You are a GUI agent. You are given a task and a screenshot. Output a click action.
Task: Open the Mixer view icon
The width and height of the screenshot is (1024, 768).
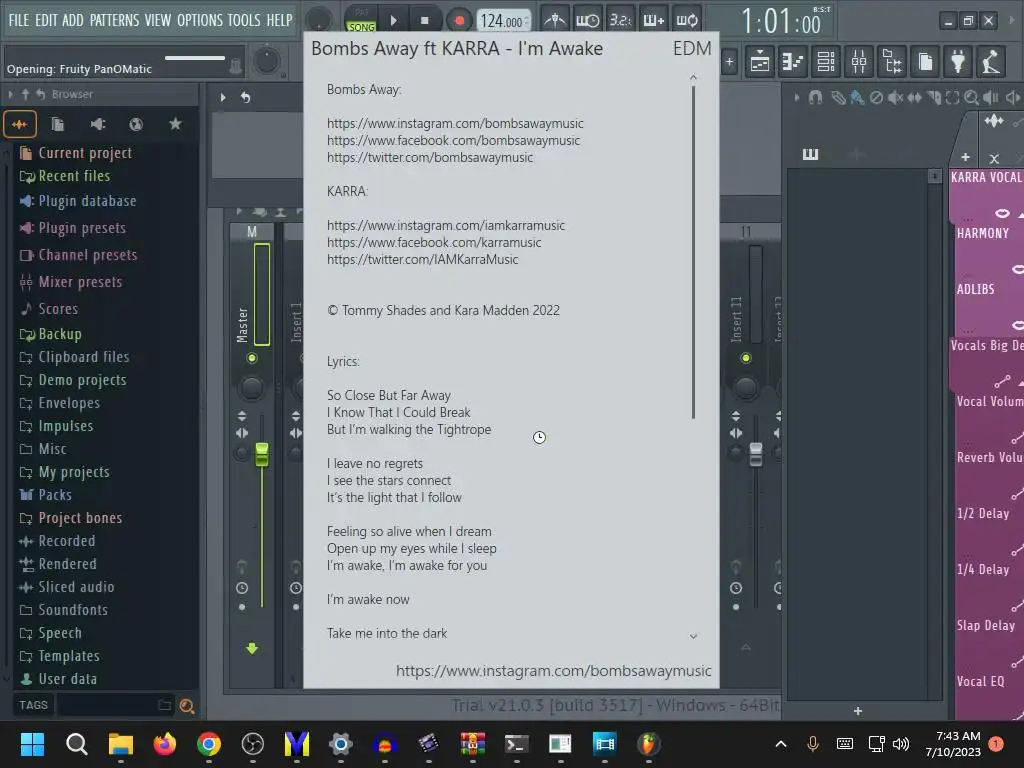pos(859,62)
